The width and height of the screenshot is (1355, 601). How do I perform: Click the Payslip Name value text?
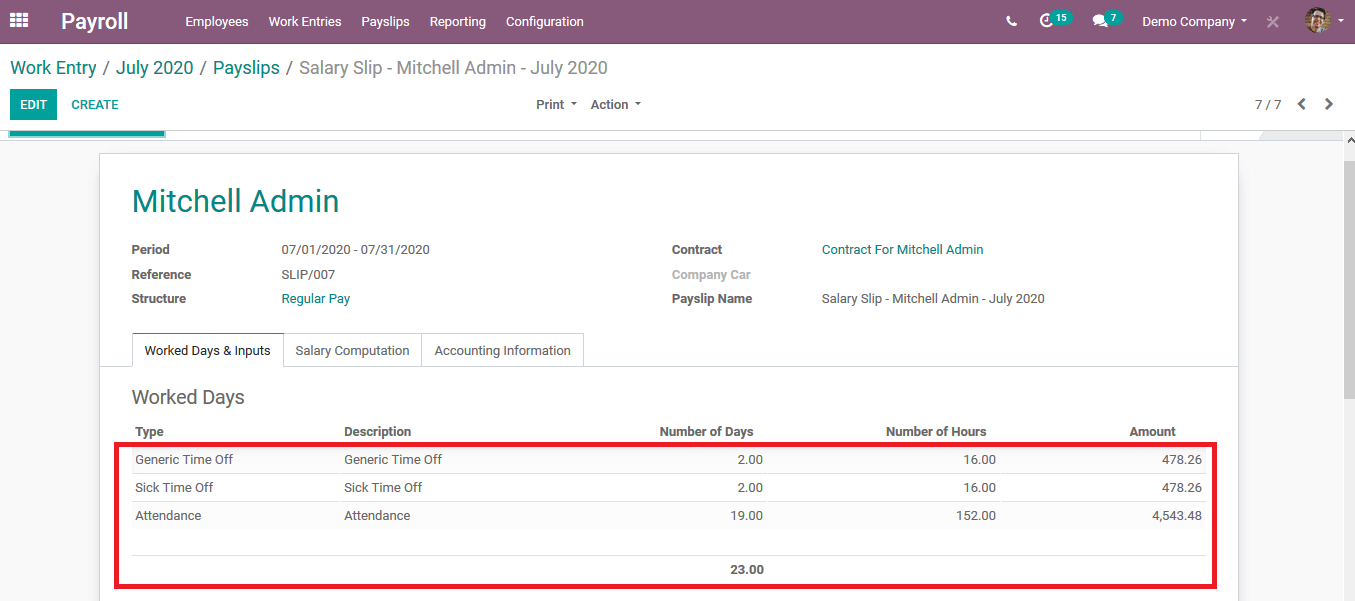[933, 298]
